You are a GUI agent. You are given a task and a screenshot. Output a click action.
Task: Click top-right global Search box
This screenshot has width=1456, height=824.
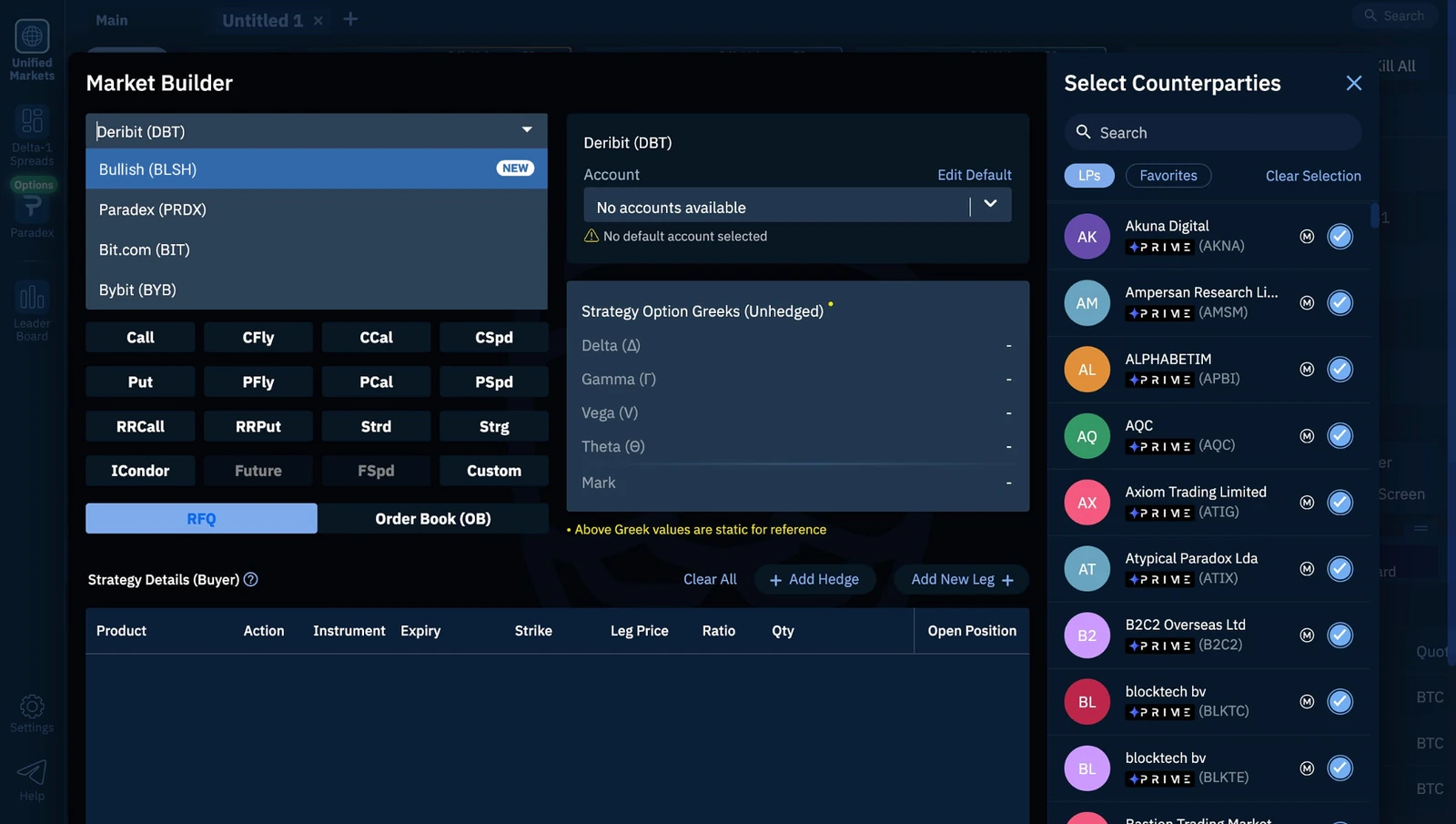coord(1395,15)
